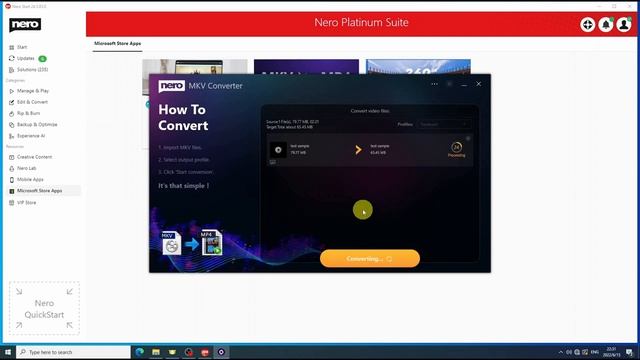Close the MKV Converter window
Image resolution: width=640 pixels, height=360 pixels.
pyautogui.click(x=478, y=84)
